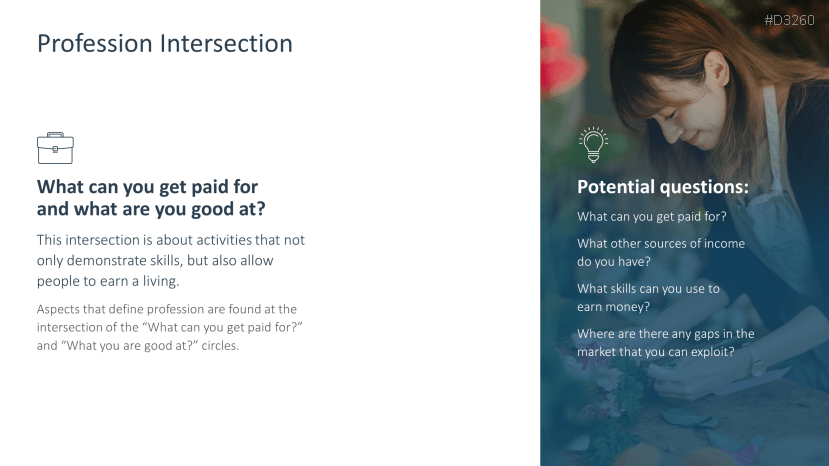Image resolution: width=829 pixels, height=466 pixels.
Task: Click the briefcase icon
Action: tap(55, 148)
